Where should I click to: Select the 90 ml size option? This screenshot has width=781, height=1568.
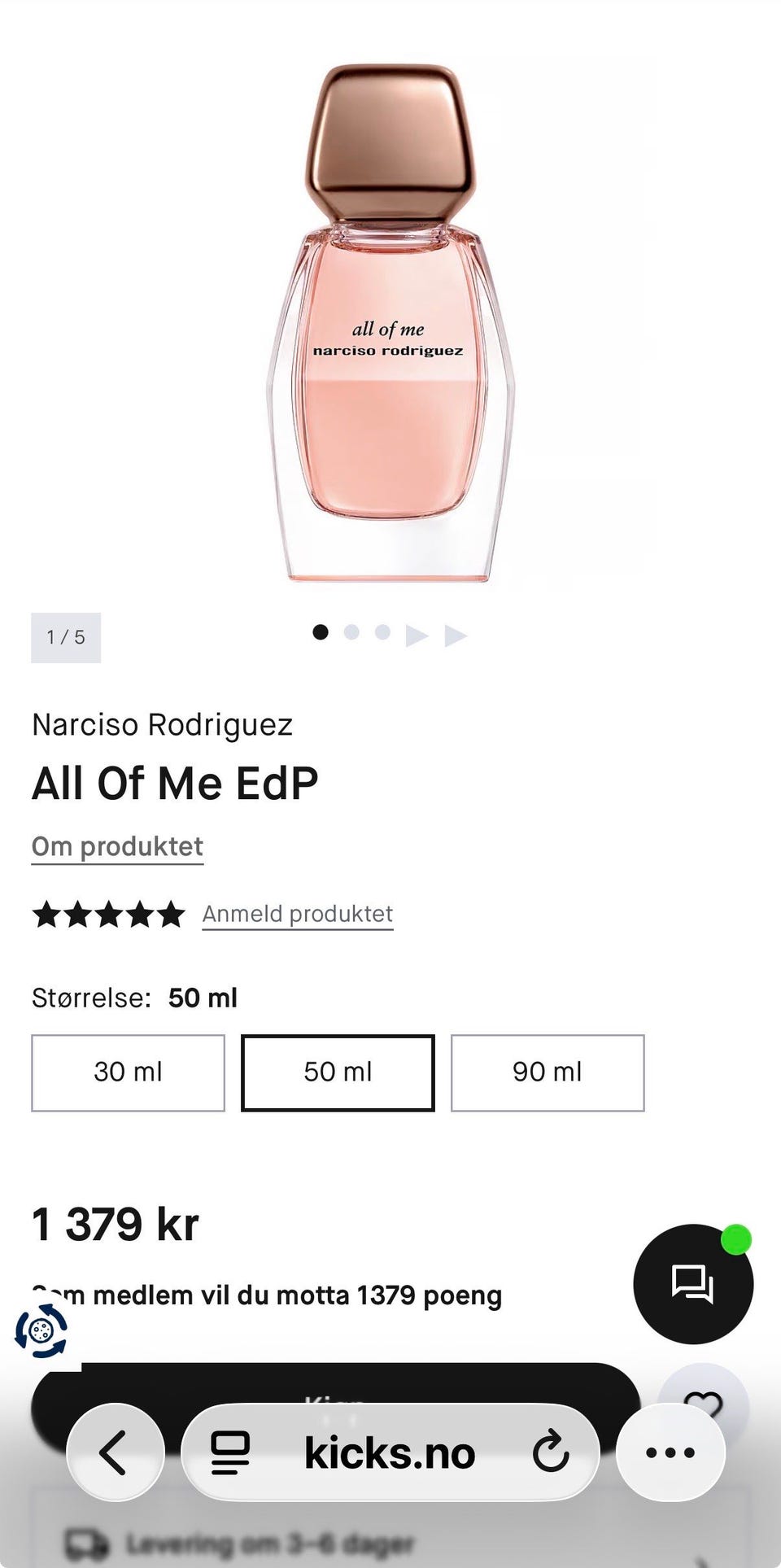tap(548, 1072)
